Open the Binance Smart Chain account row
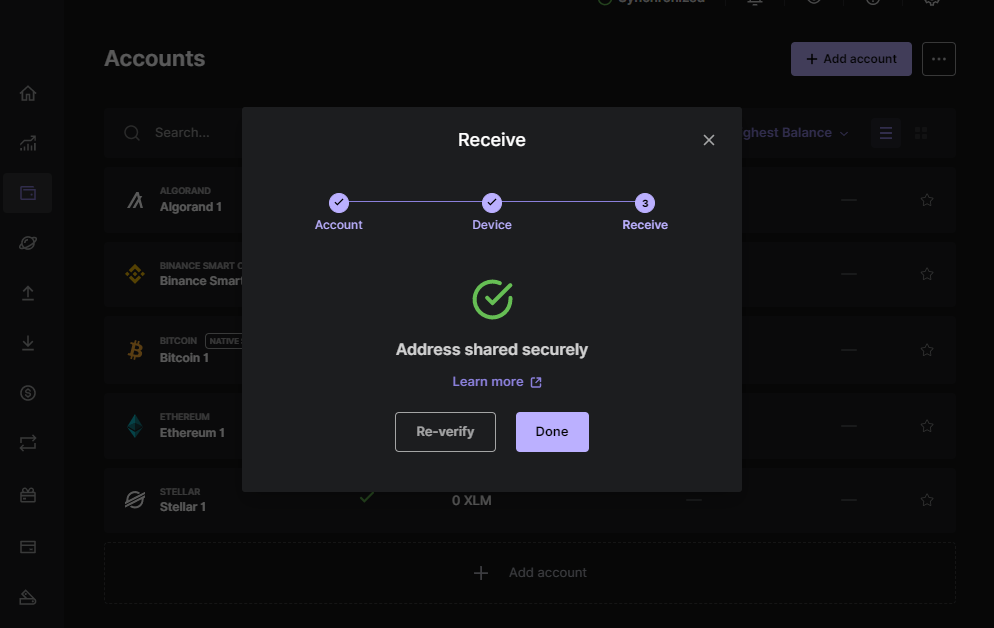Image resolution: width=994 pixels, height=628 pixels. pos(530,274)
